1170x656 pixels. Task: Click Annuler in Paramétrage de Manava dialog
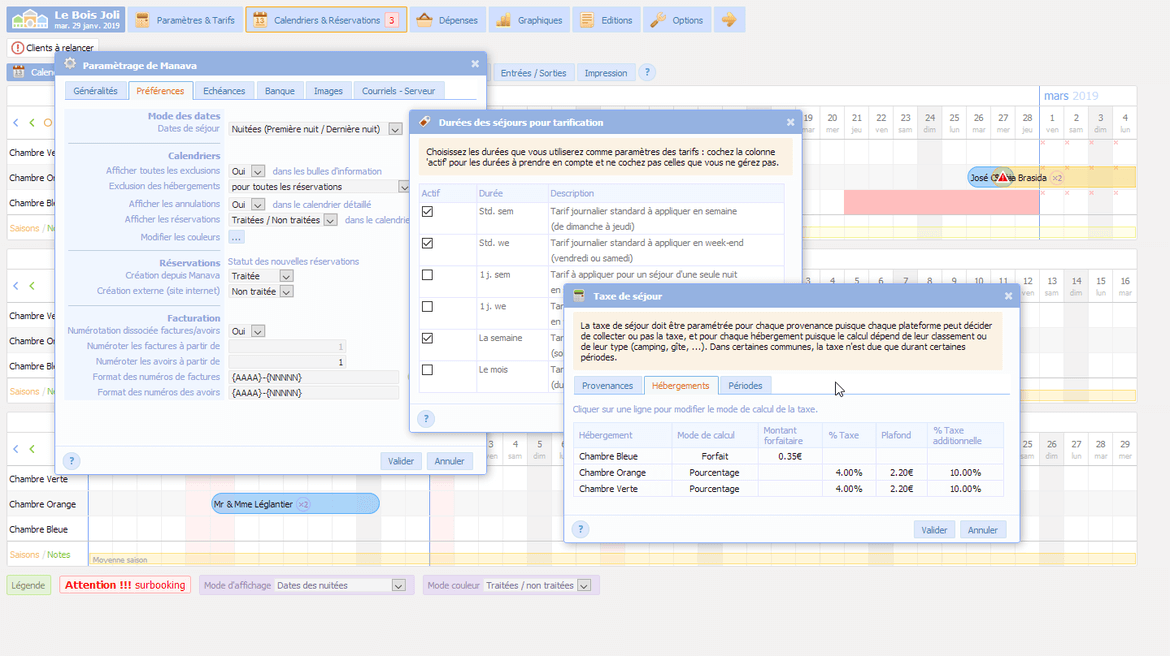click(x=449, y=461)
